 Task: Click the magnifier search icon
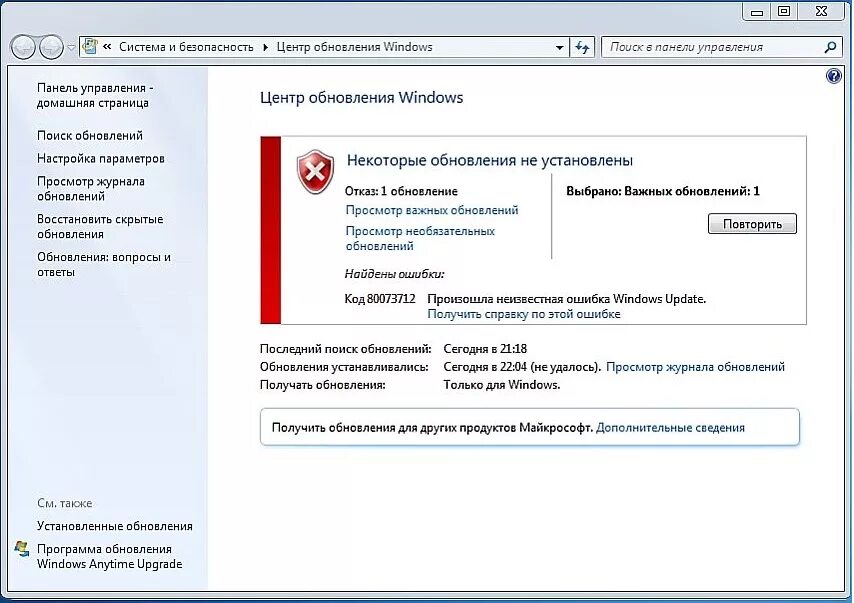click(x=831, y=47)
